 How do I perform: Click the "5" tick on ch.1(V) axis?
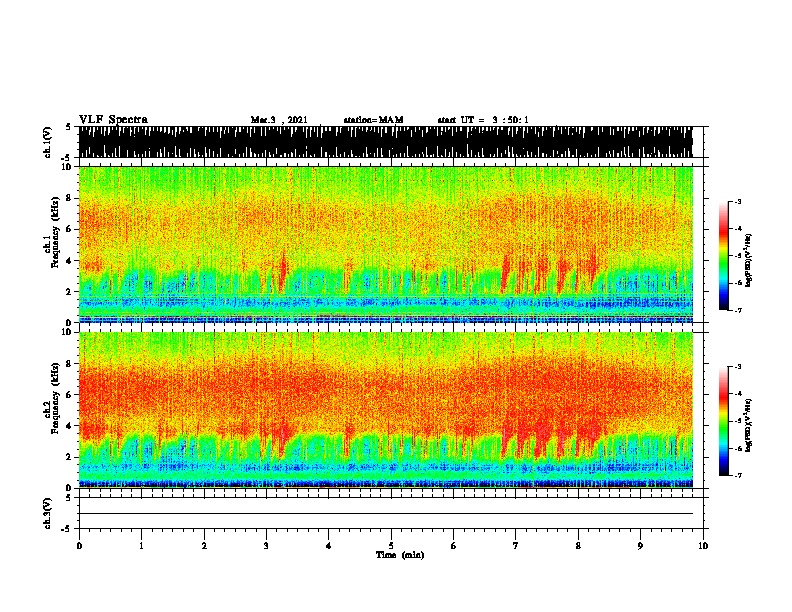click(x=69, y=127)
